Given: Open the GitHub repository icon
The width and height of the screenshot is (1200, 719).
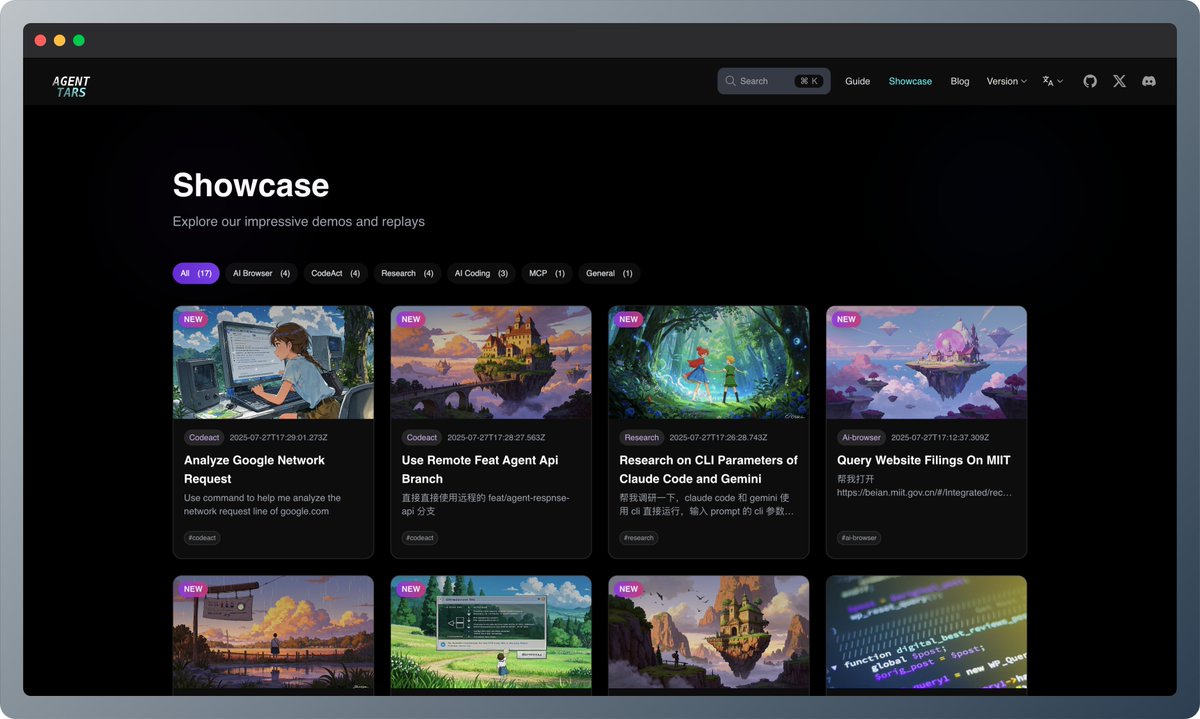Looking at the screenshot, I should [1090, 81].
